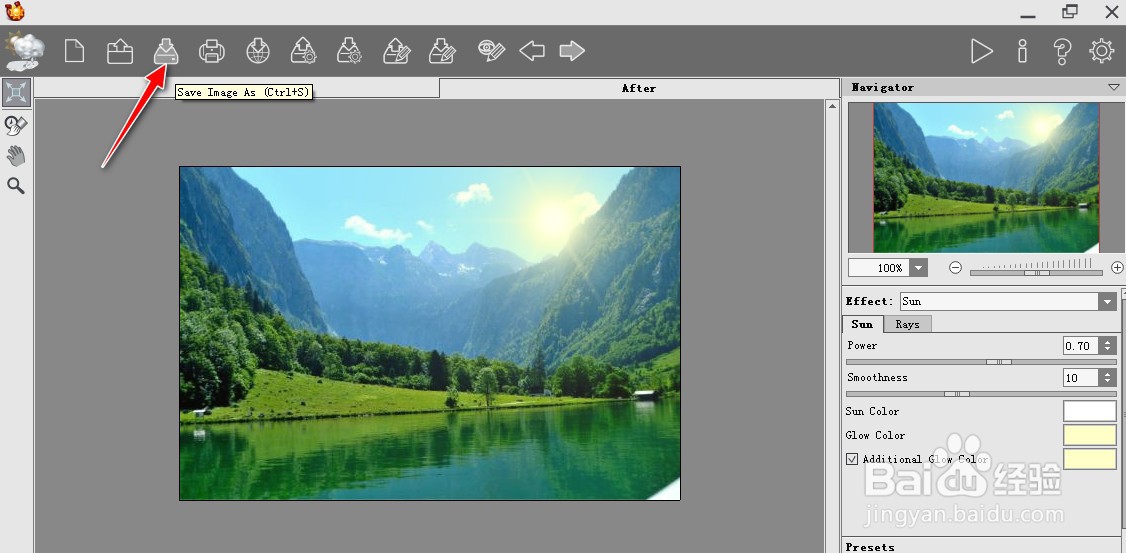Click the landscape image on the canvas
This screenshot has width=1126, height=553.
click(429, 333)
